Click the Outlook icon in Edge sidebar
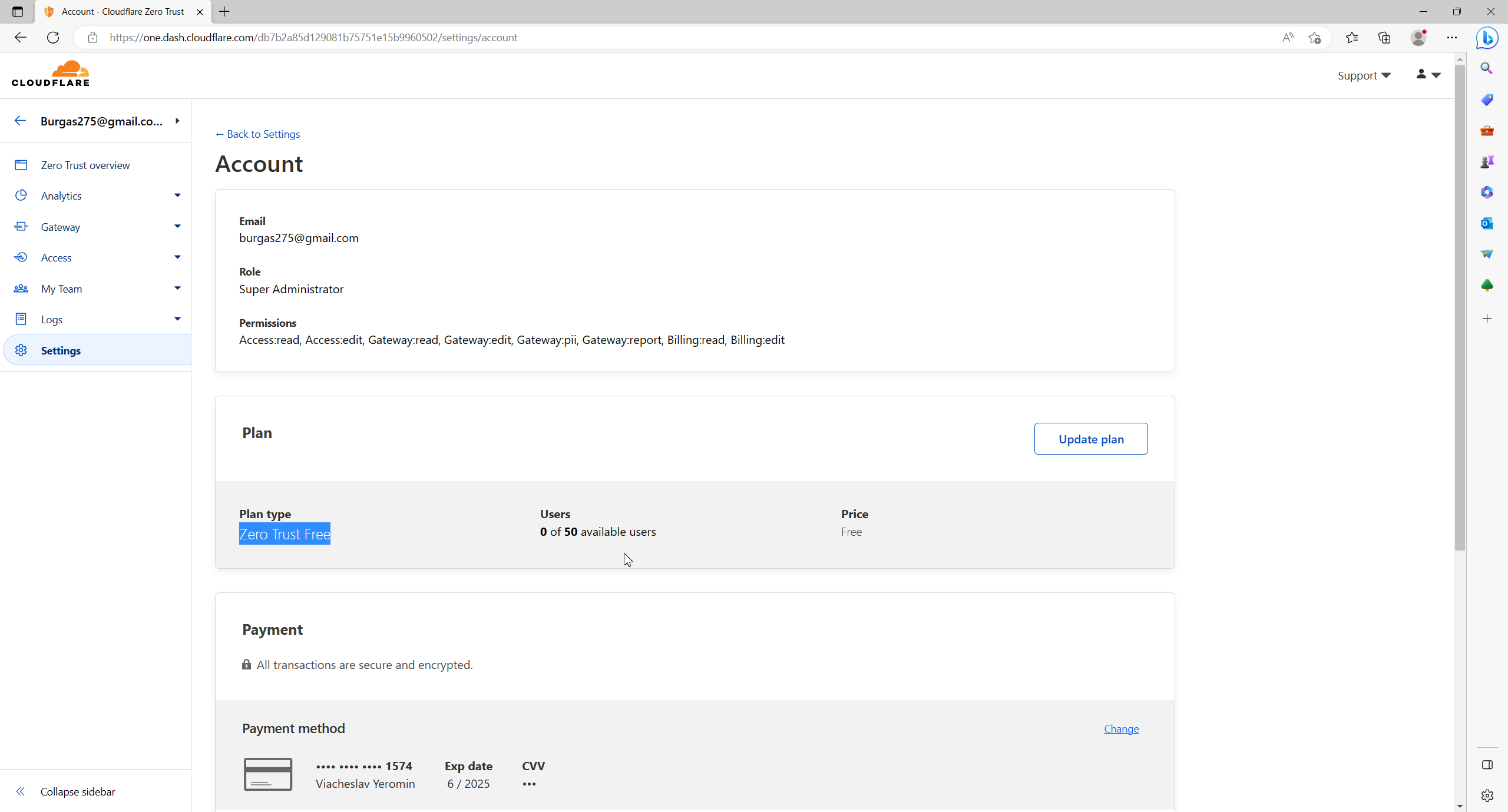1508x812 pixels. point(1486,223)
